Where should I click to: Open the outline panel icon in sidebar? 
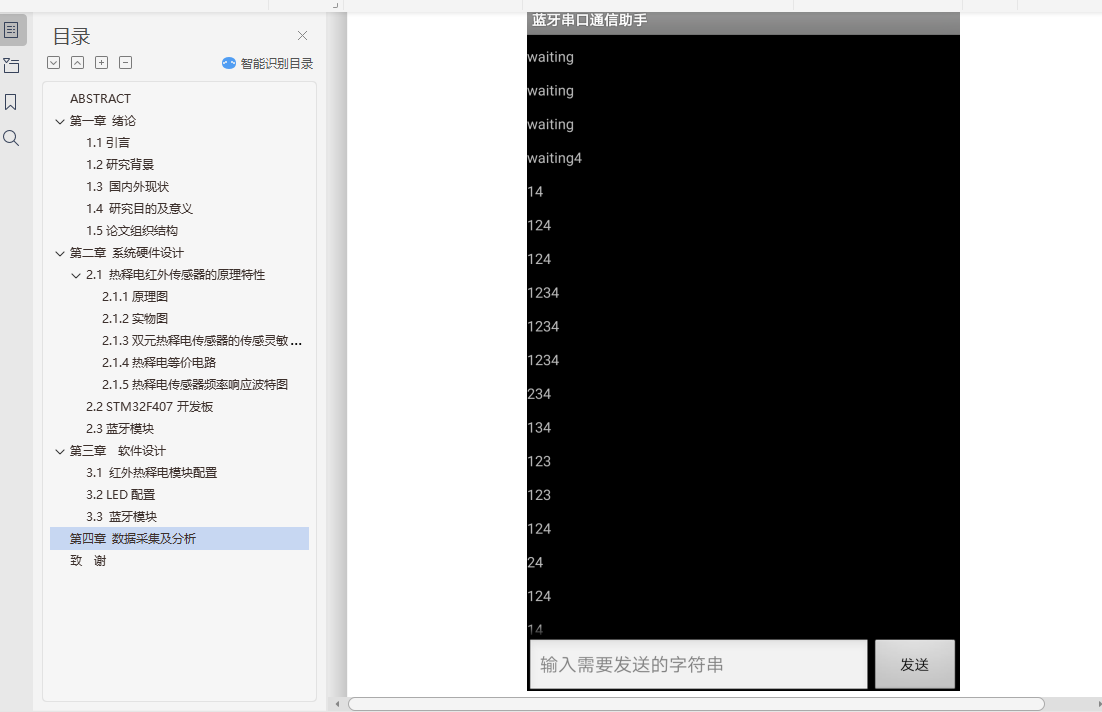(11, 30)
